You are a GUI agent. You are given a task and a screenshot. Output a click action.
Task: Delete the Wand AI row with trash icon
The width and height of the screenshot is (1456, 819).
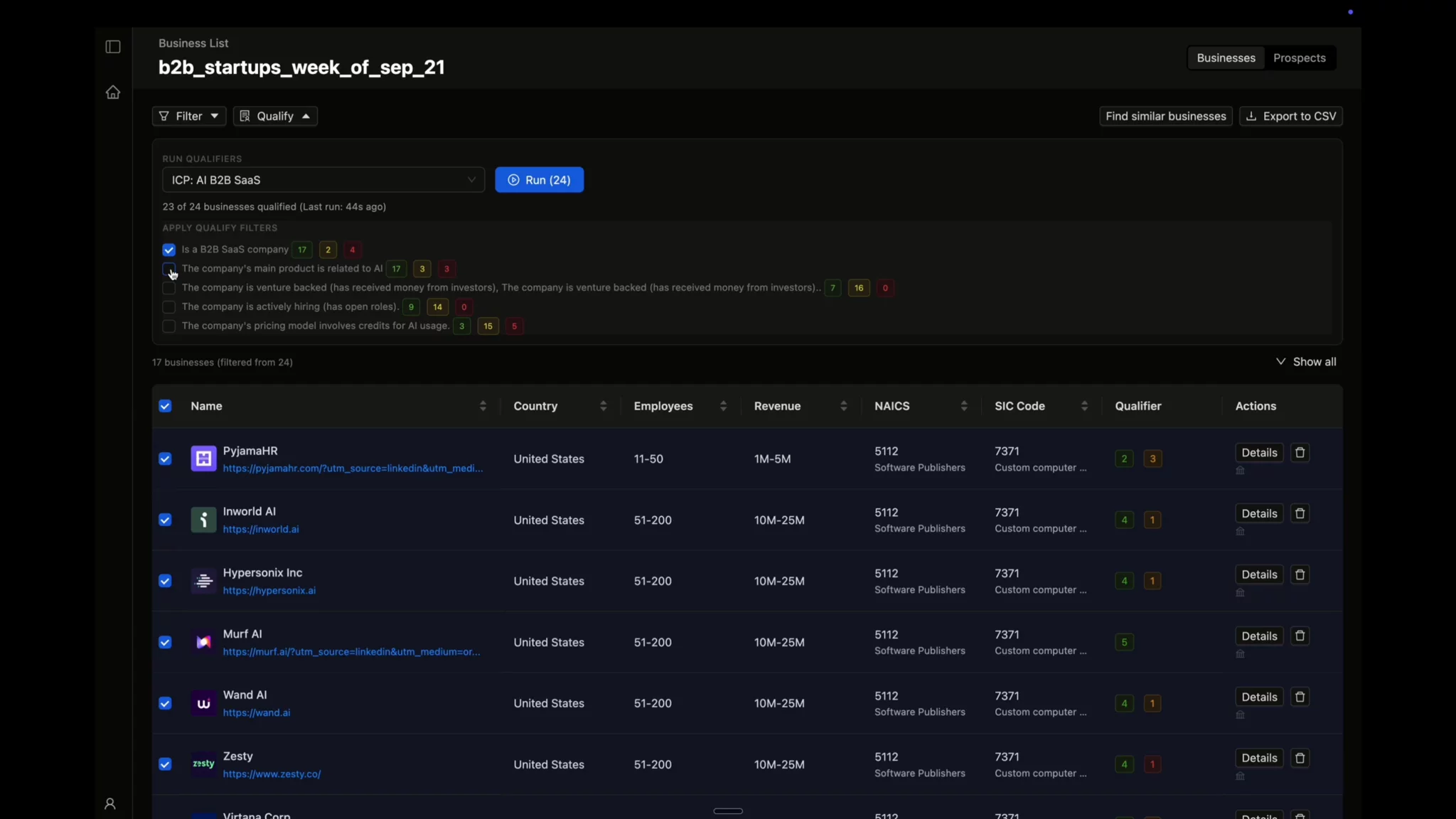coord(1300,697)
